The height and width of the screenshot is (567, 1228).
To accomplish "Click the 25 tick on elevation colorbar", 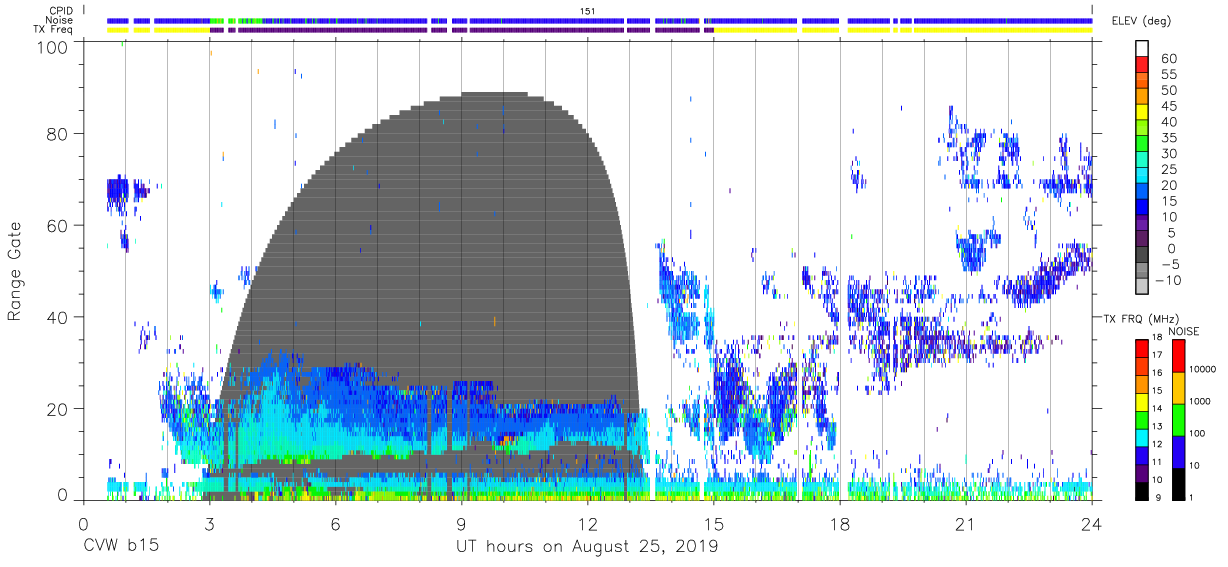I will click(x=1168, y=170).
